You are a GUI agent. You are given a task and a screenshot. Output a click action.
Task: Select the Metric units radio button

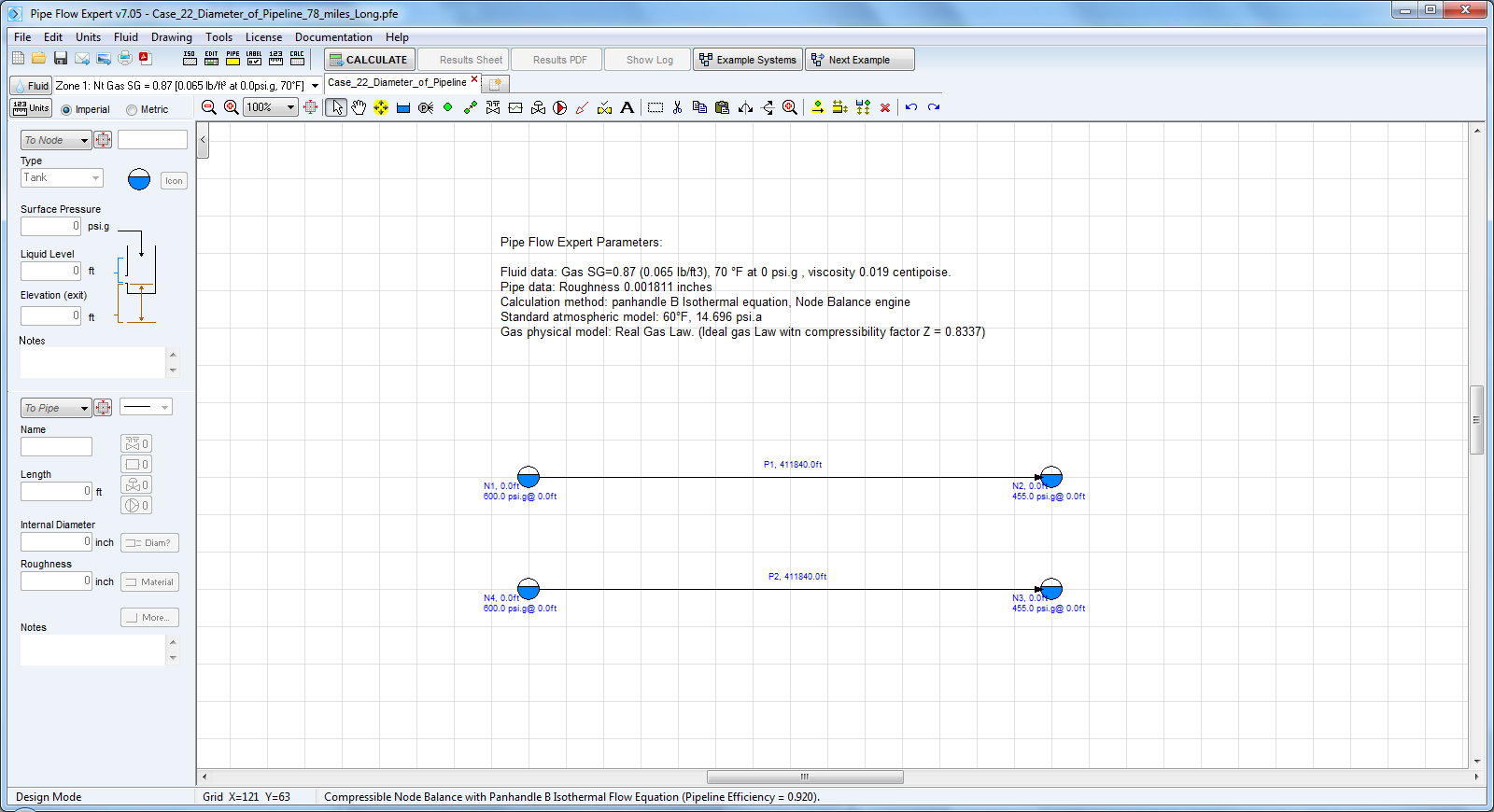[x=132, y=110]
